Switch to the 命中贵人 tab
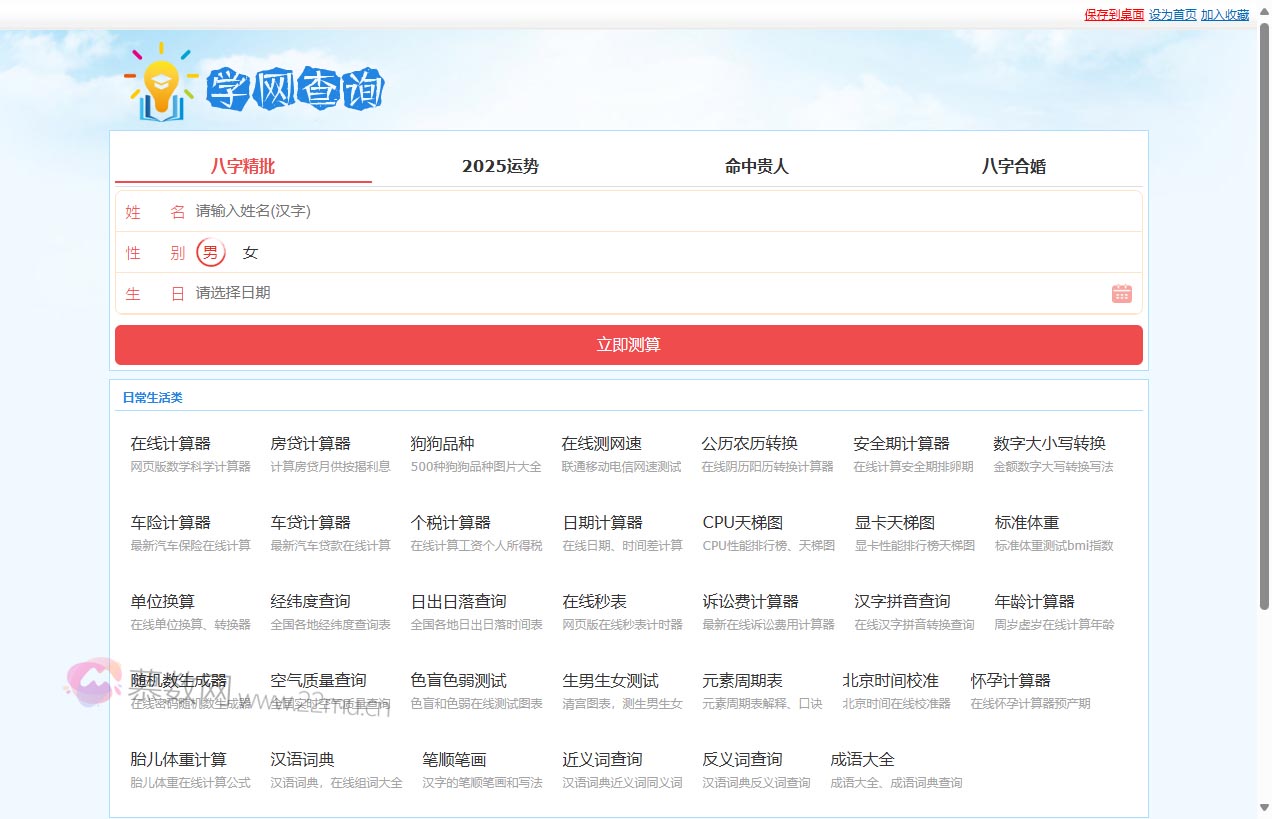1272x819 pixels. tap(754, 166)
